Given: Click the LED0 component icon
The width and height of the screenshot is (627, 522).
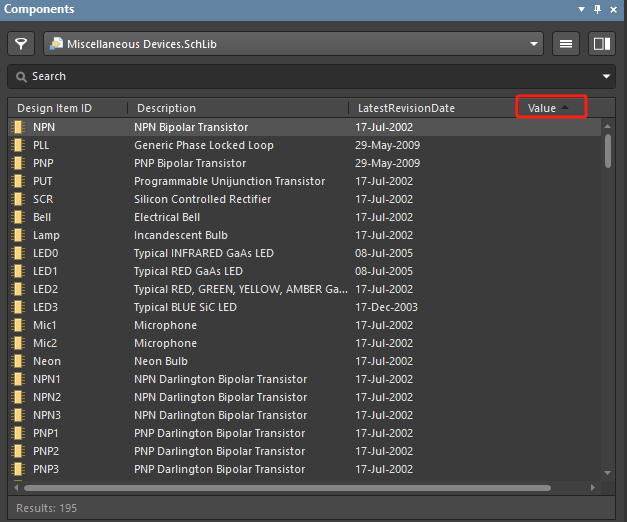Looking at the screenshot, I should (x=17, y=253).
